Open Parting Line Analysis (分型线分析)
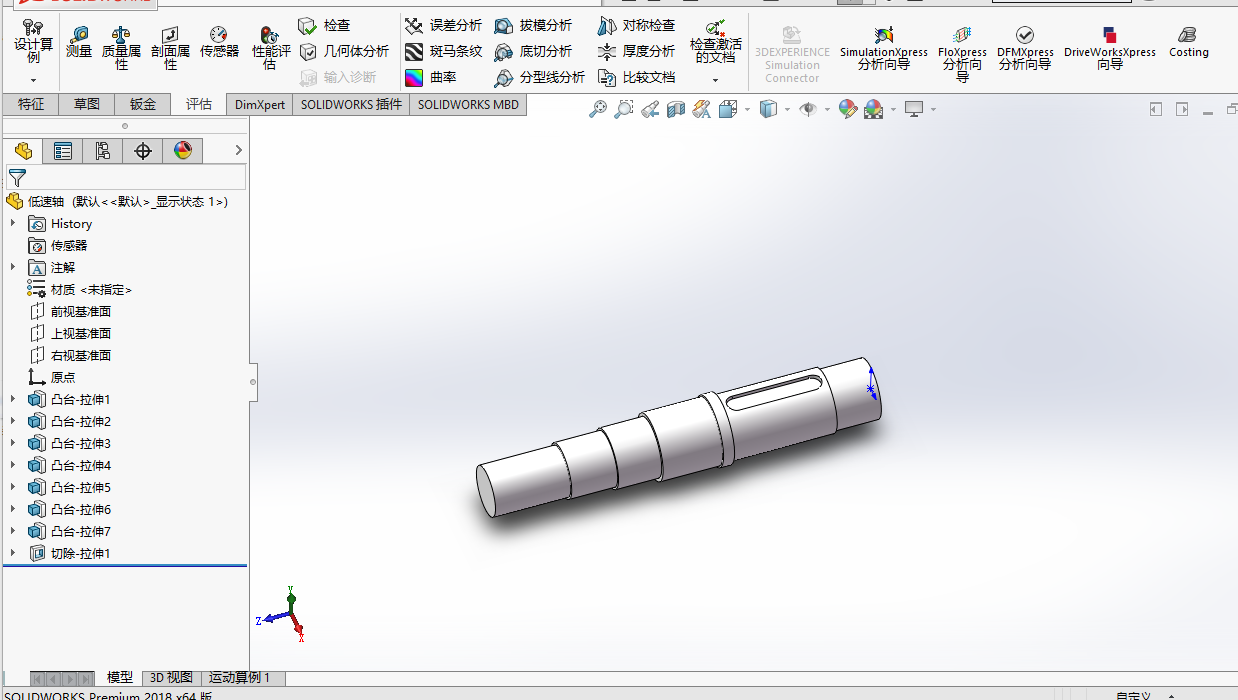This screenshot has height=700, width=1238. (x=539, y=77)
